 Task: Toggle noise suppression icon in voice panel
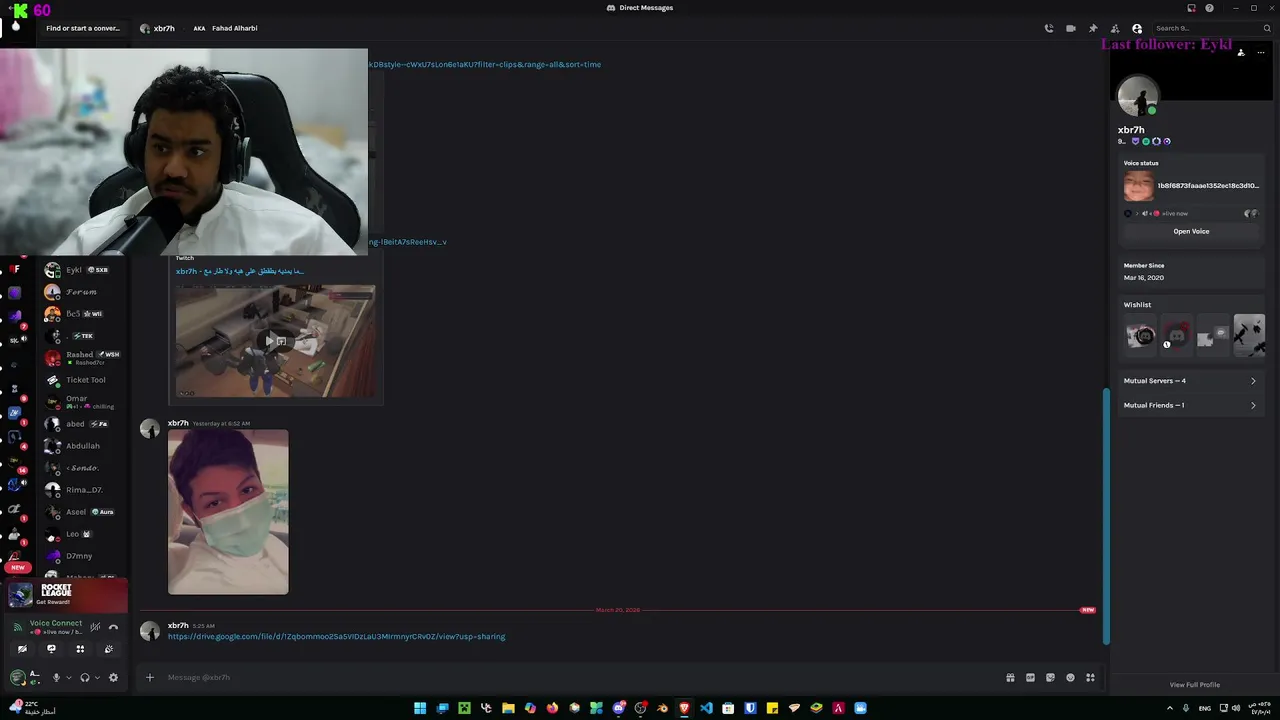coord(95,627)
